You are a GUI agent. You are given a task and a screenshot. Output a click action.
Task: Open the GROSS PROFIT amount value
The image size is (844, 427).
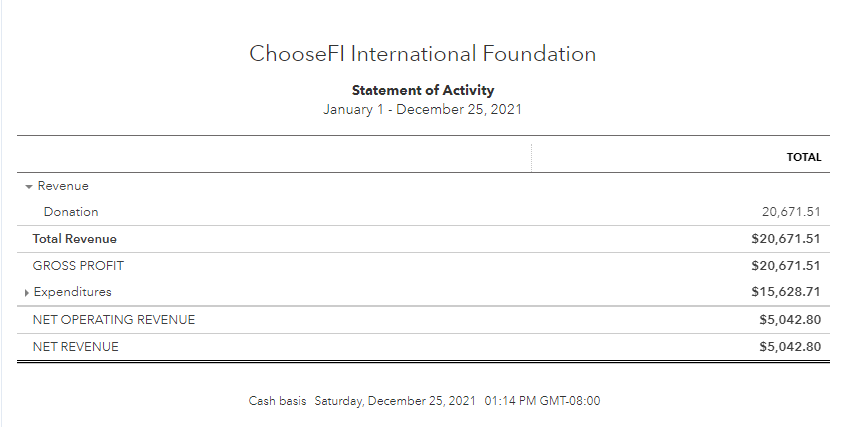786,265
